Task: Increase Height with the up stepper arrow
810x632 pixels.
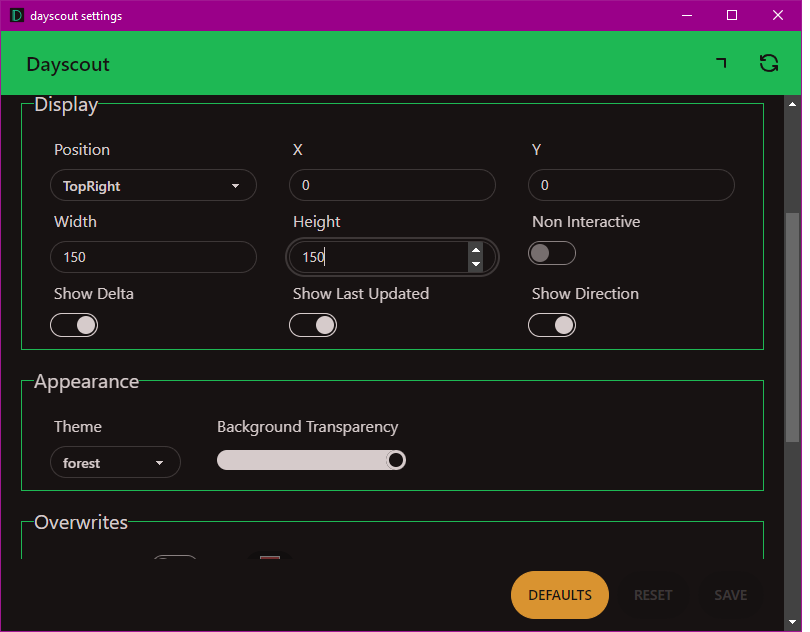Action: point(476,250)
